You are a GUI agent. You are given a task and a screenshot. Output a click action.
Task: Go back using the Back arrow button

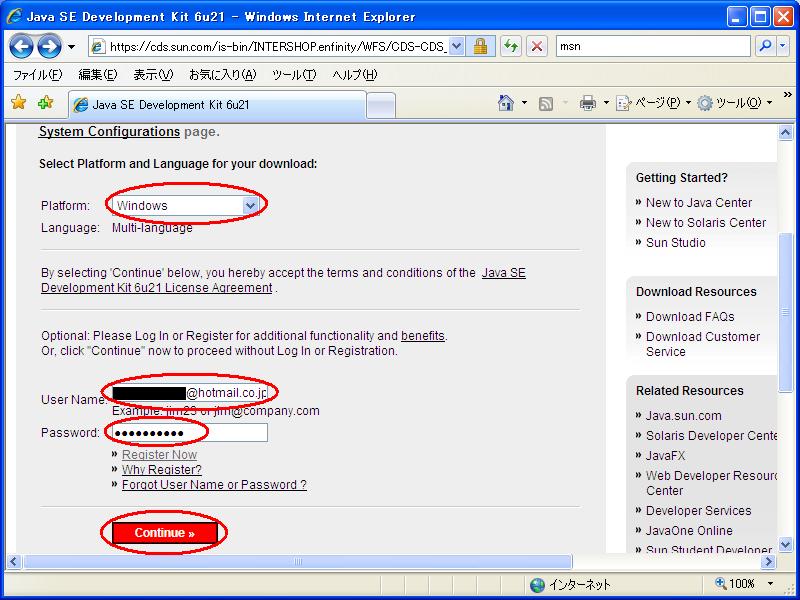(x=21, y=47)
